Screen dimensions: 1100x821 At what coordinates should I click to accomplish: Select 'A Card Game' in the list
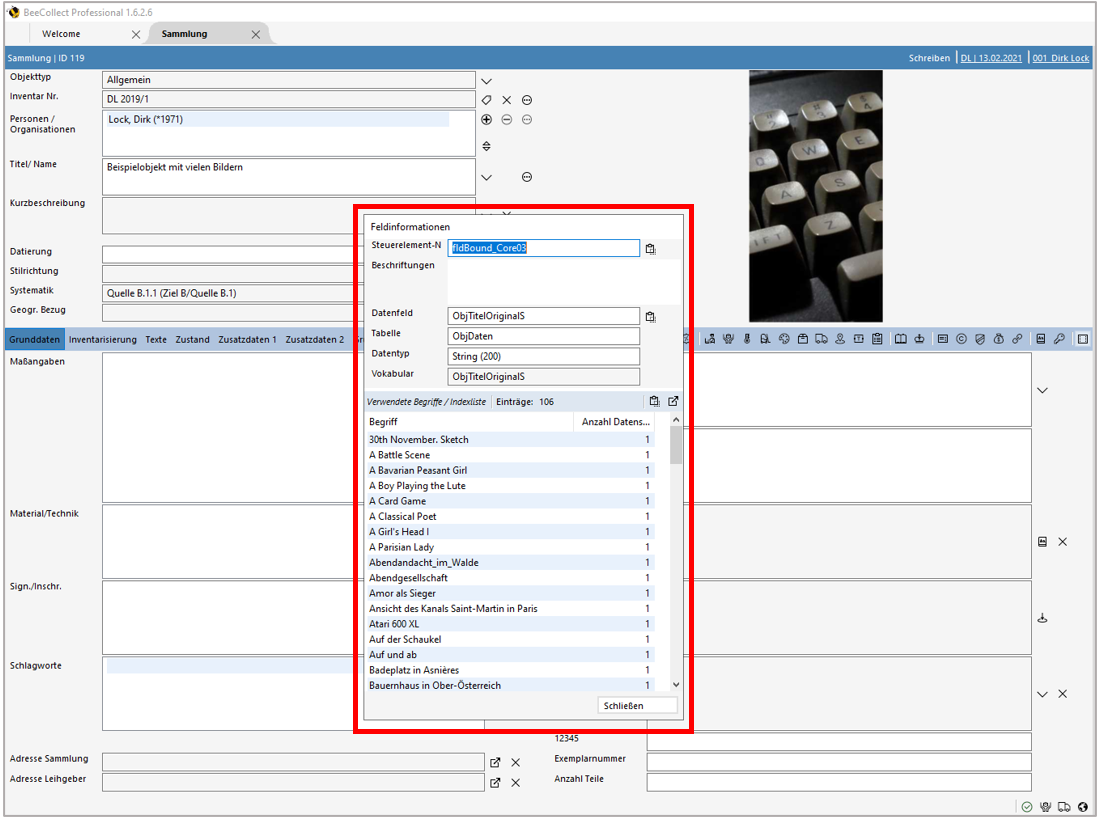397,501
